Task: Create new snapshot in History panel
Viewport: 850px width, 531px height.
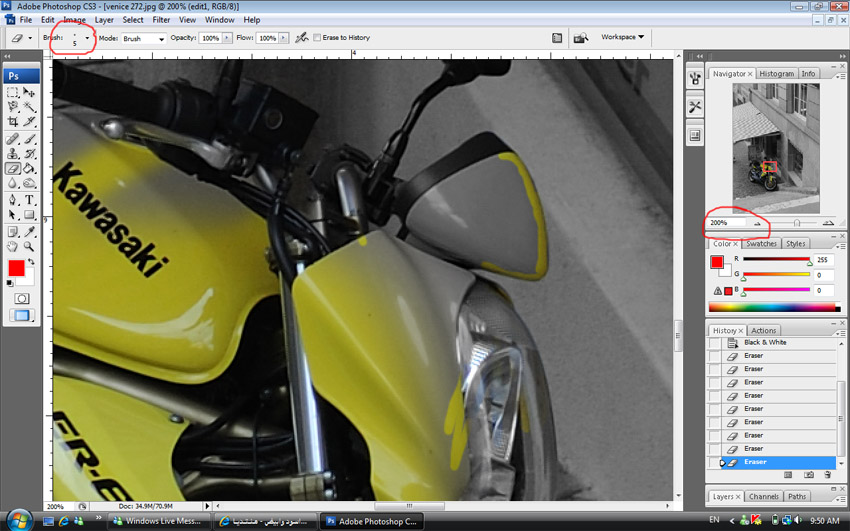Action: (808, 475)
